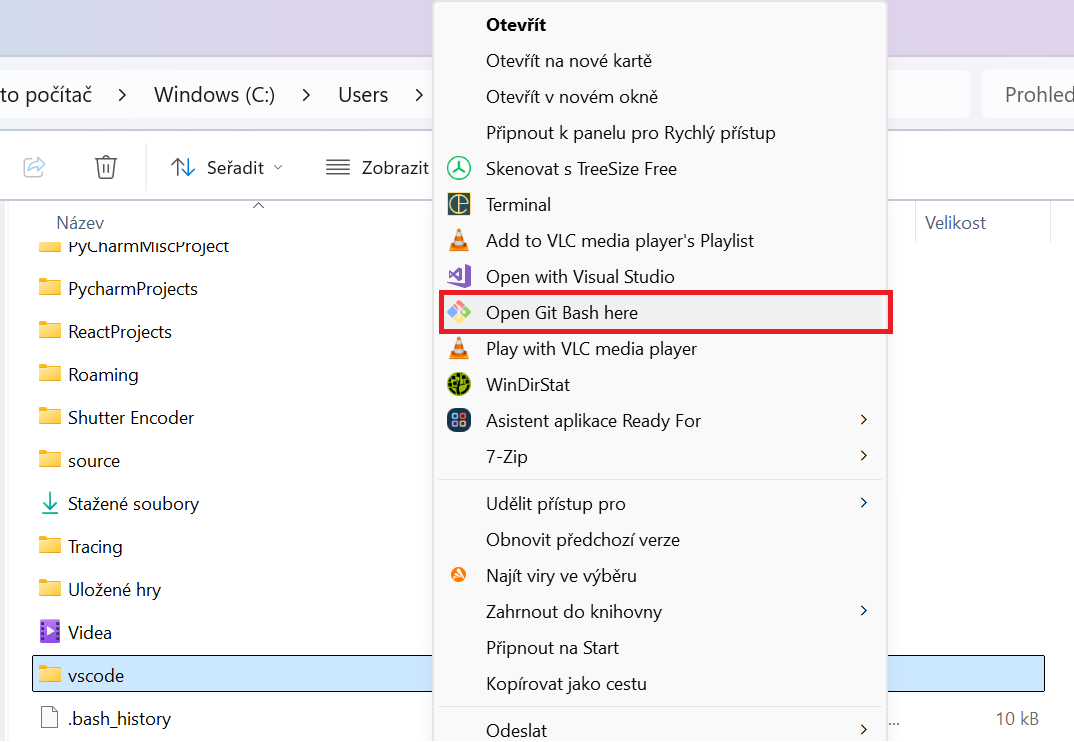
Task: Expand the Udělit přístup pro submenu
Action: pyautogui.click(x=863, y=503)
